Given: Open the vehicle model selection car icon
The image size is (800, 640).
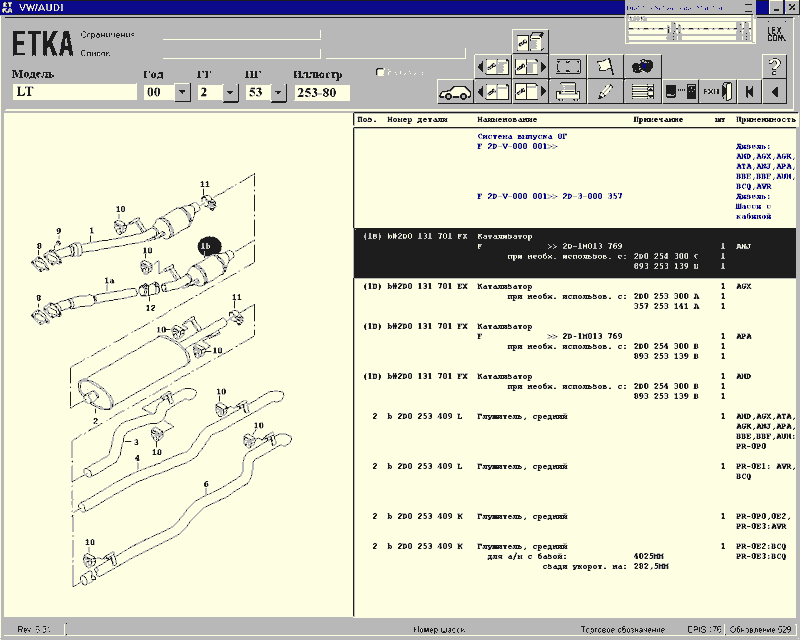Looking at the screenshot, I should tap(455, 92).
